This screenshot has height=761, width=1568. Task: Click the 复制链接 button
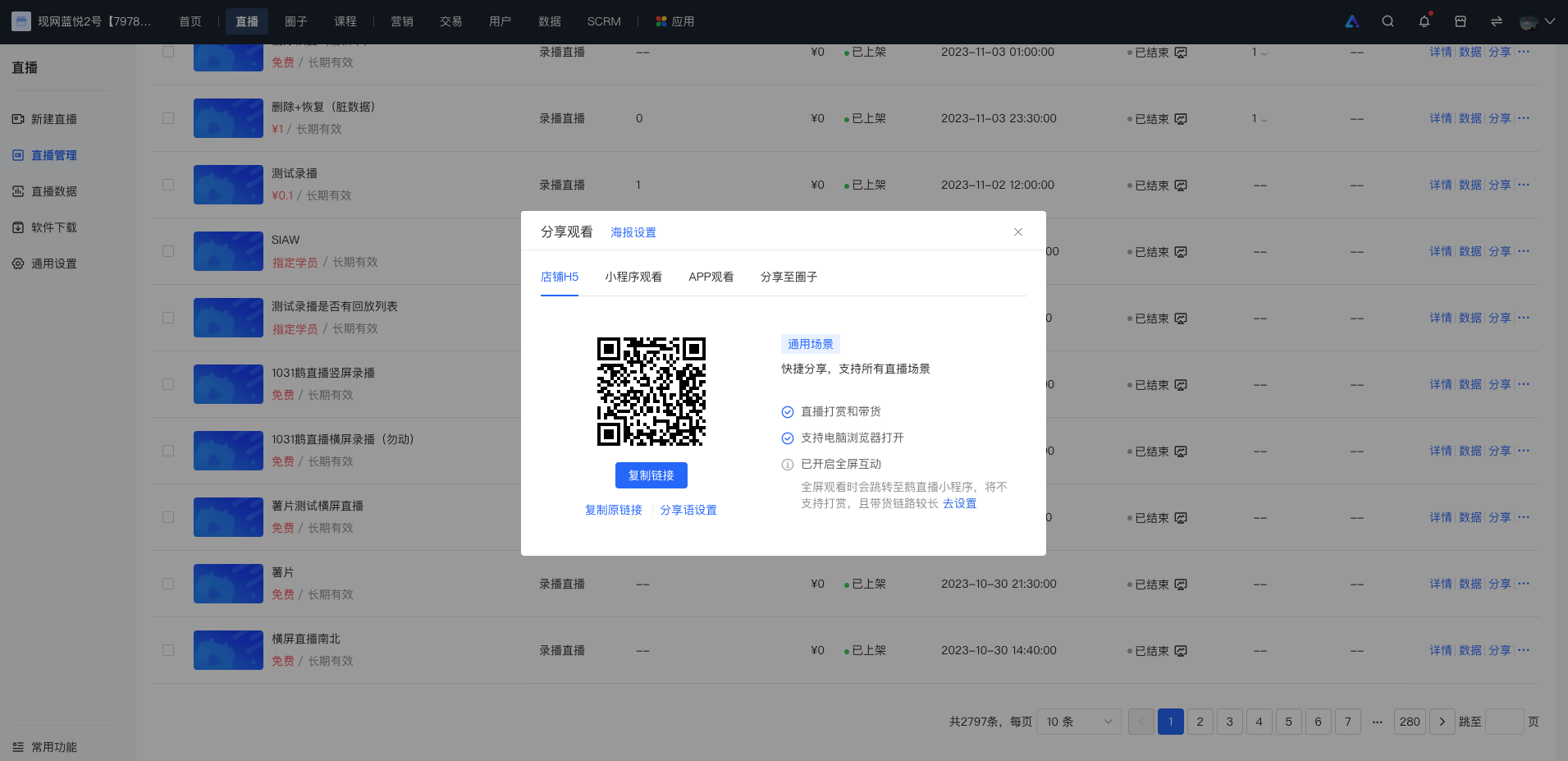click(x=651, y=475)
